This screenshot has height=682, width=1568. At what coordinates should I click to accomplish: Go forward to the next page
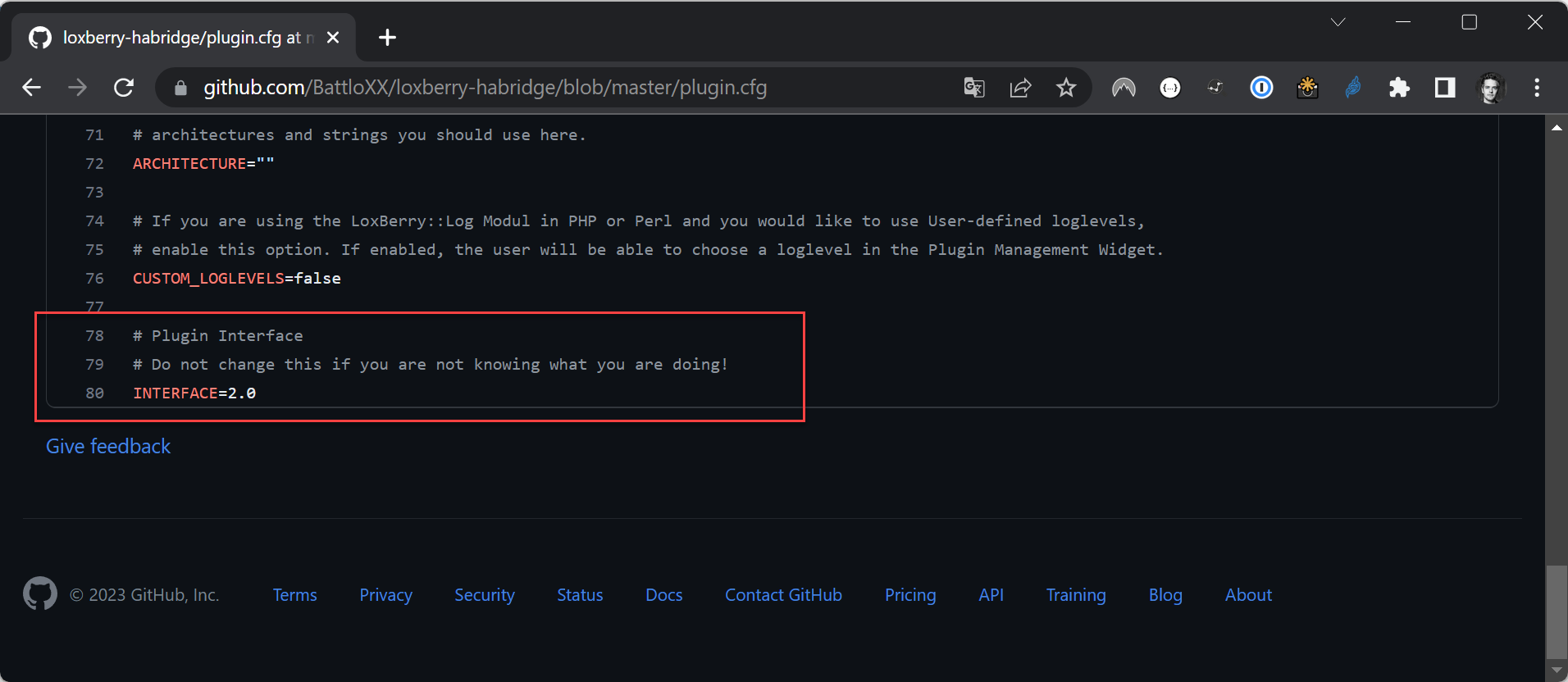click(x=77, y=88)
